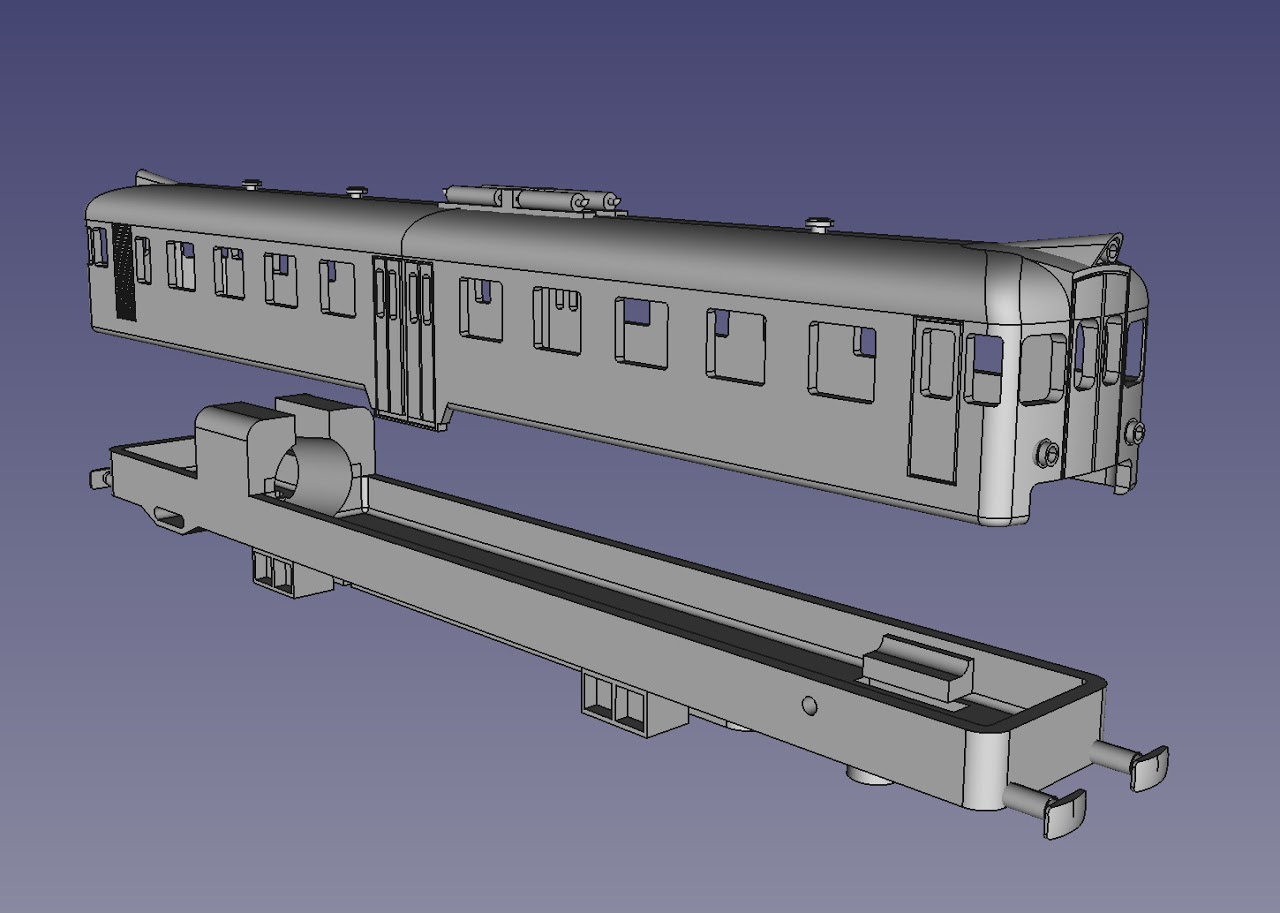Screen dimensions: 1280x913
Task: Click the round boss underneath the chassis front
Action: [x=868, y=774]
